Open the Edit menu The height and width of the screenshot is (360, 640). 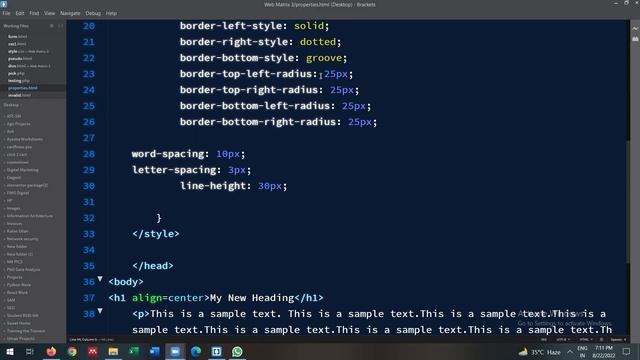click(x=20, y=13)
